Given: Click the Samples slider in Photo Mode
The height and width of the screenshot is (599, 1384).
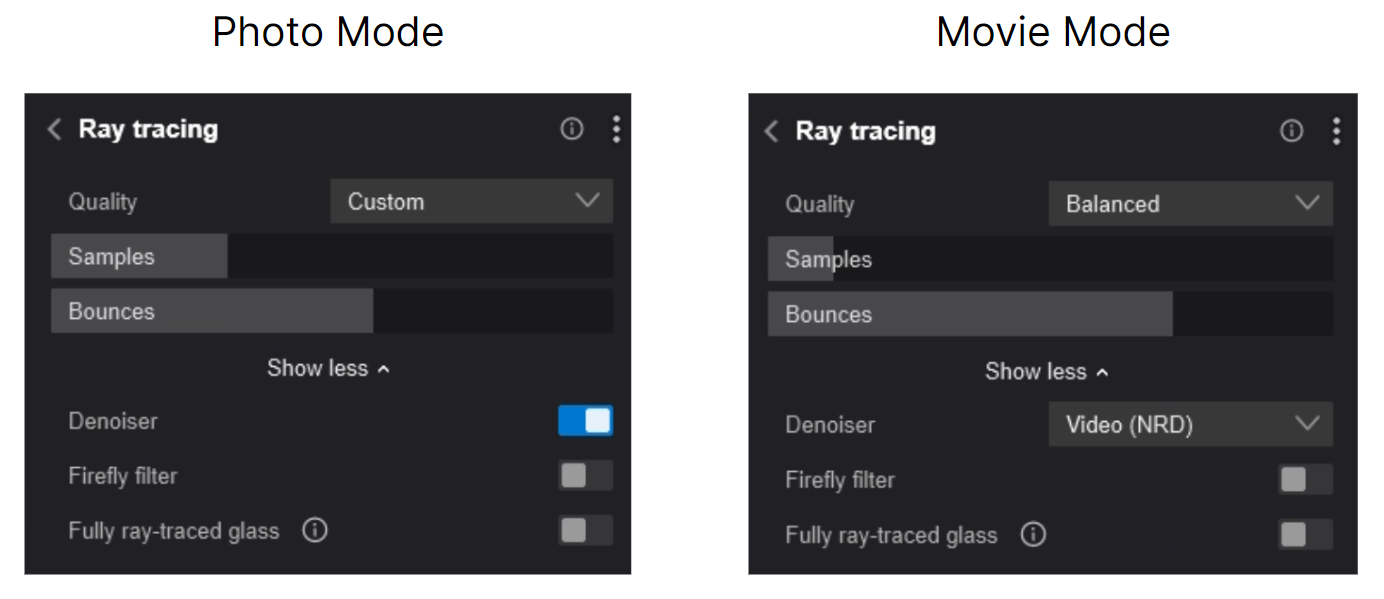Looking at the screenshot, I should pos(331,257).
